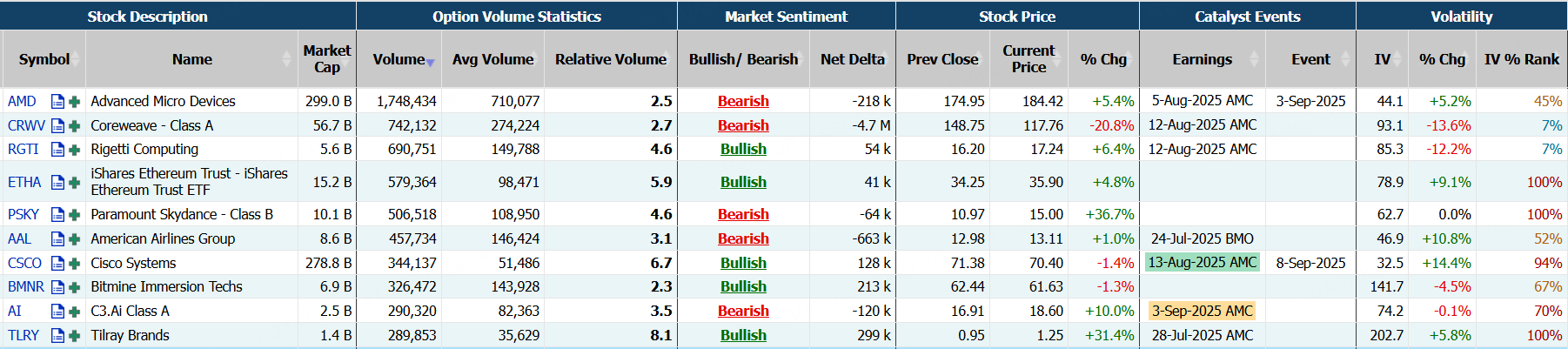This screenshot has width=1568, height=349.
Task: Open the document icon for AMD
Action: click(57, 102)
